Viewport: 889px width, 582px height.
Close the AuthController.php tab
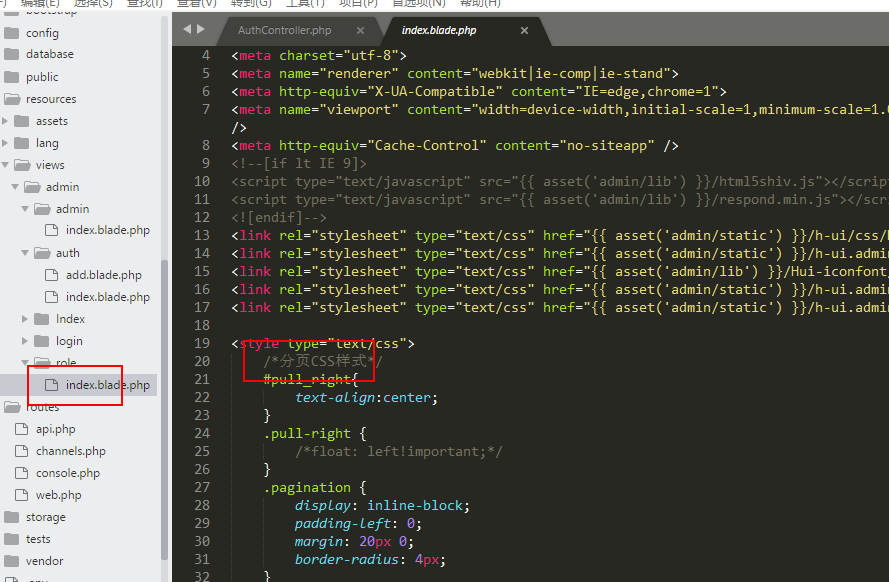tap(361, 31)
